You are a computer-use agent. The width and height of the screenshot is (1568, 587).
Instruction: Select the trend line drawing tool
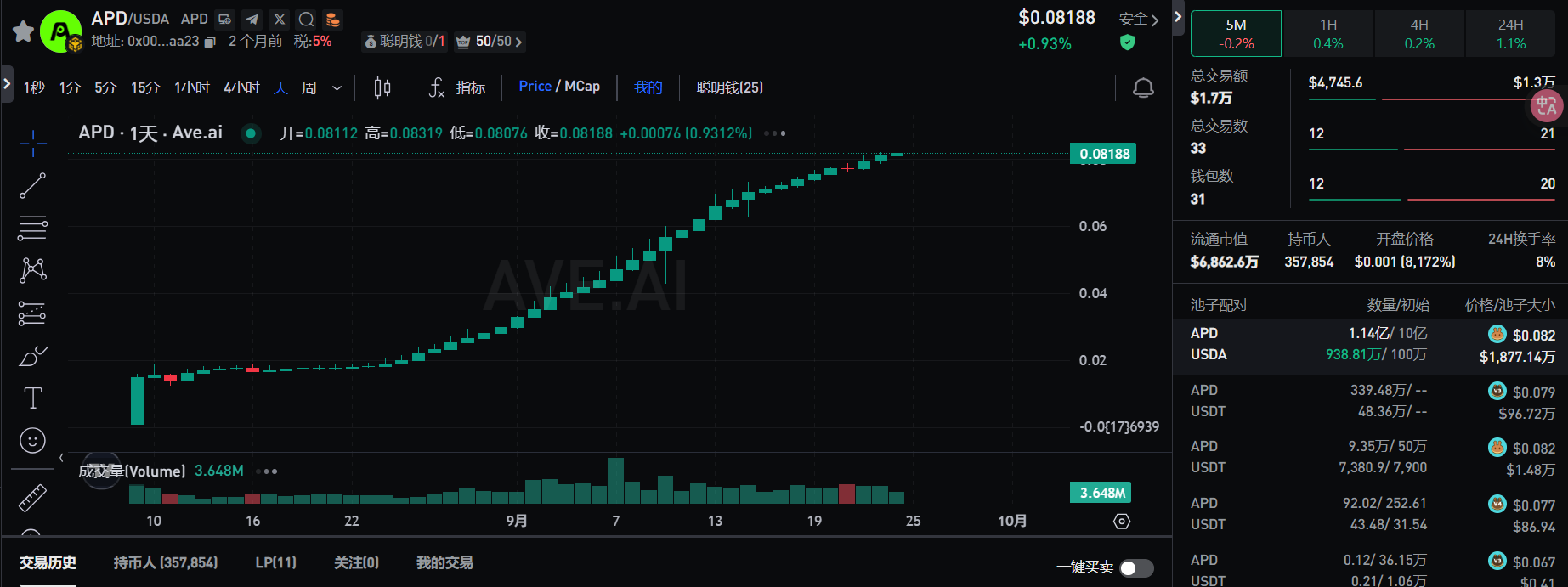pyautogui.click(x=32, y=185)
